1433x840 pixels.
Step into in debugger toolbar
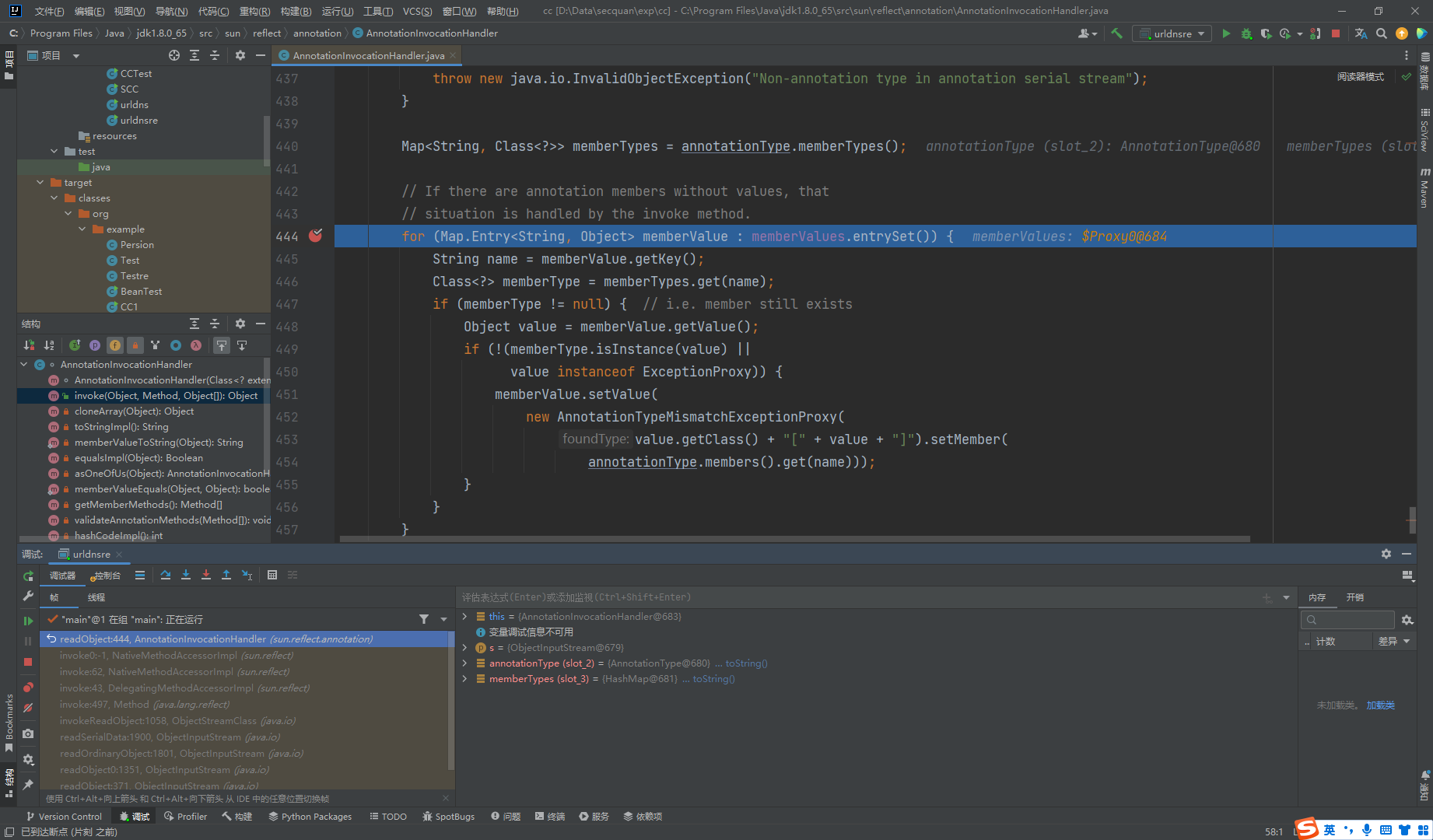point(186,575)
